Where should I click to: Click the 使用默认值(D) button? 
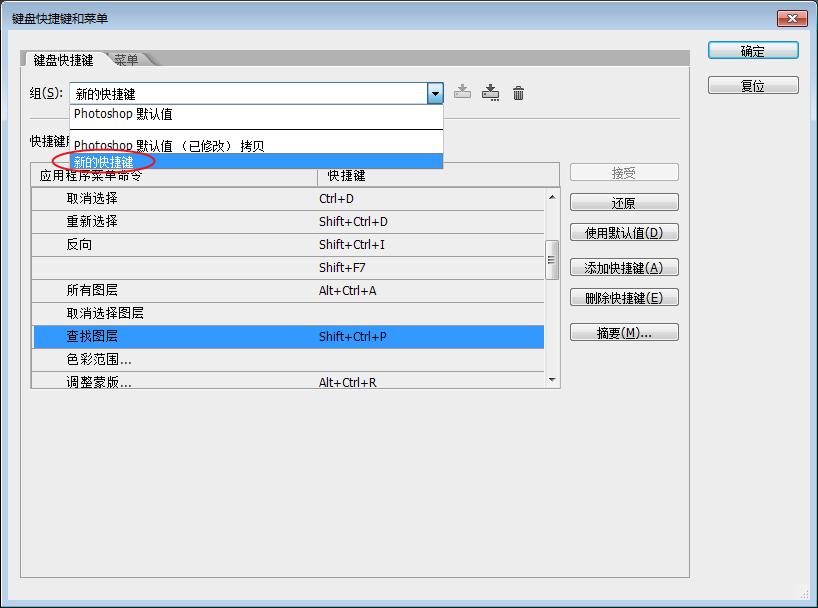(x=624, y=232)
